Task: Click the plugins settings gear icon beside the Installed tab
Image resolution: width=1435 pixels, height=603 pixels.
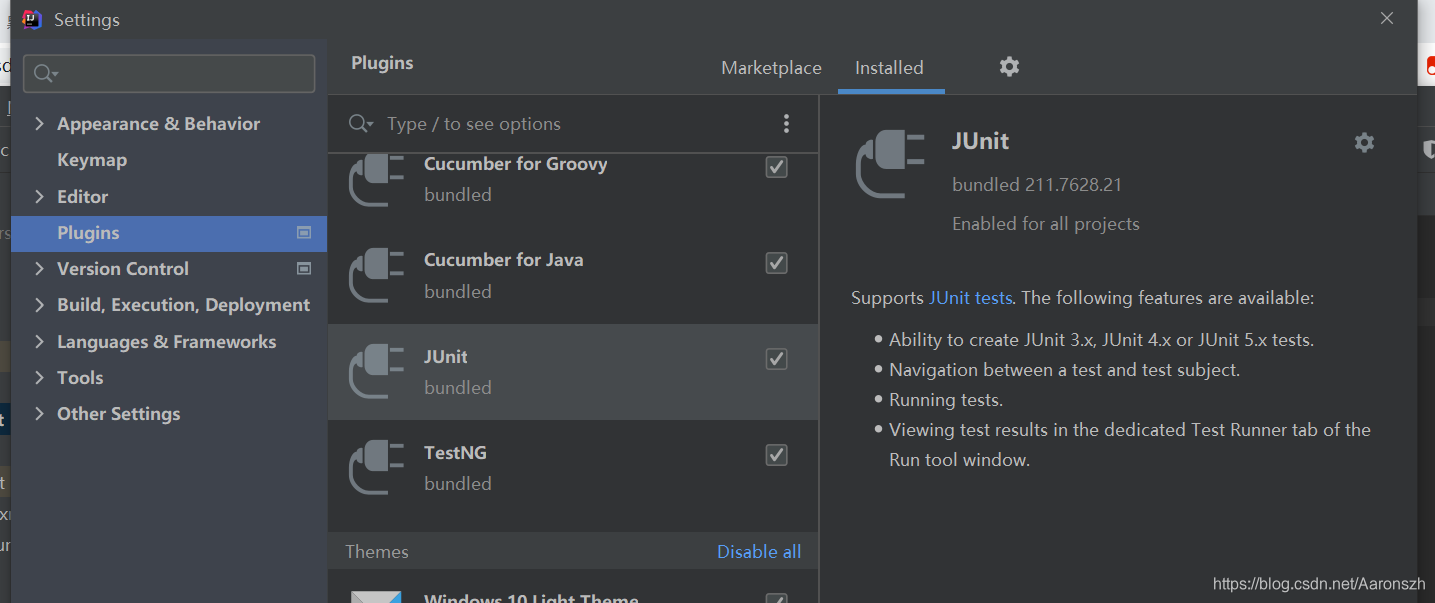Action: click(x=1009, y=67)
